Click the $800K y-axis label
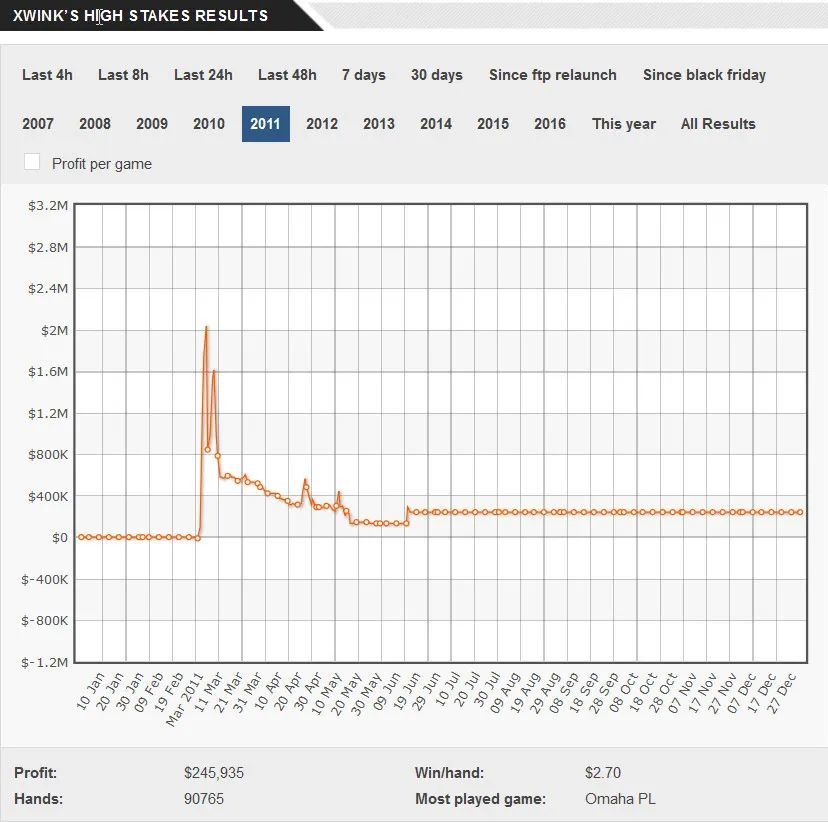Viewport: 828px width, 822px height. (48, 455)
